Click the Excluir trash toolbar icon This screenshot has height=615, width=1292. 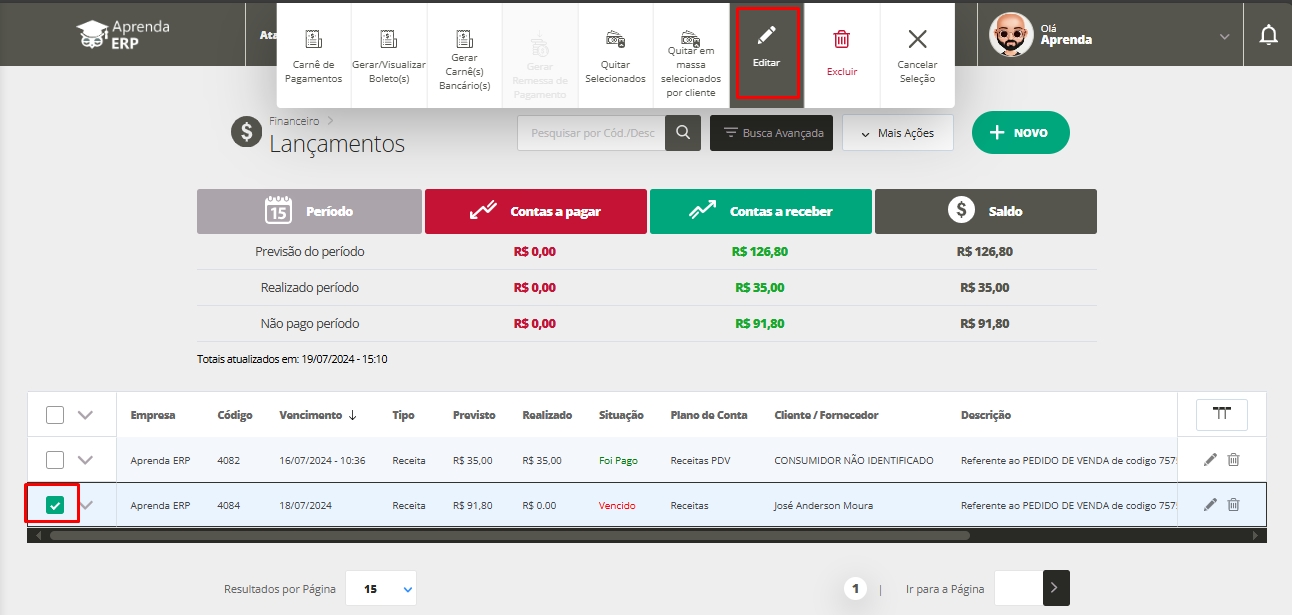pos(842,40)
